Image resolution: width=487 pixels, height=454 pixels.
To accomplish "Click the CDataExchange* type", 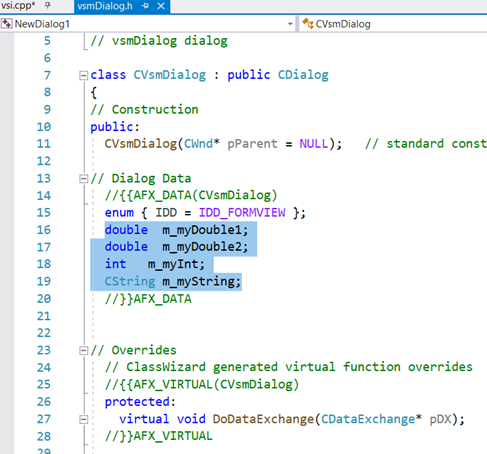I will [371, 419].
